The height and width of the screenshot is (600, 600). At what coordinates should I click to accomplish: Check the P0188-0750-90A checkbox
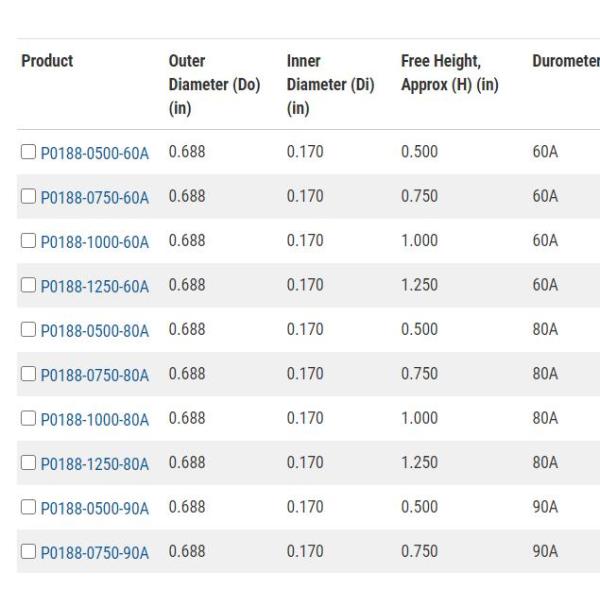28,552
